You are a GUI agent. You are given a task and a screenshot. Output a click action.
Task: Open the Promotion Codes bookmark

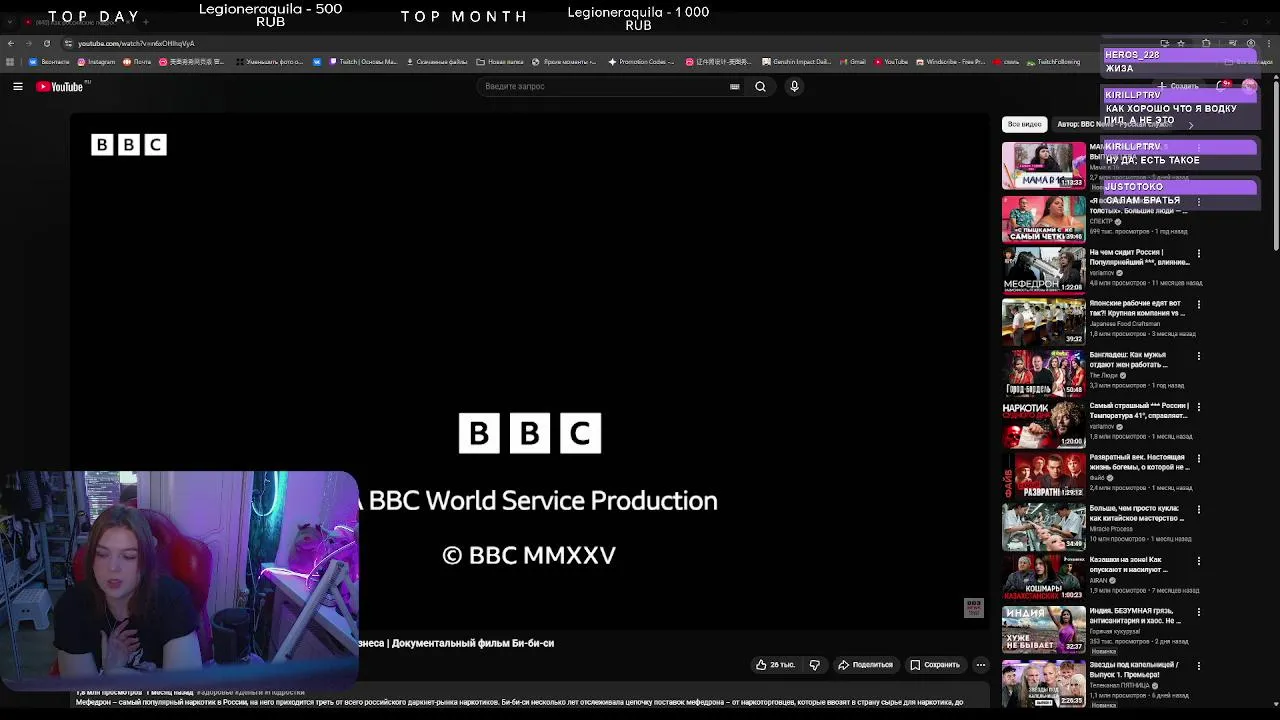641,62
